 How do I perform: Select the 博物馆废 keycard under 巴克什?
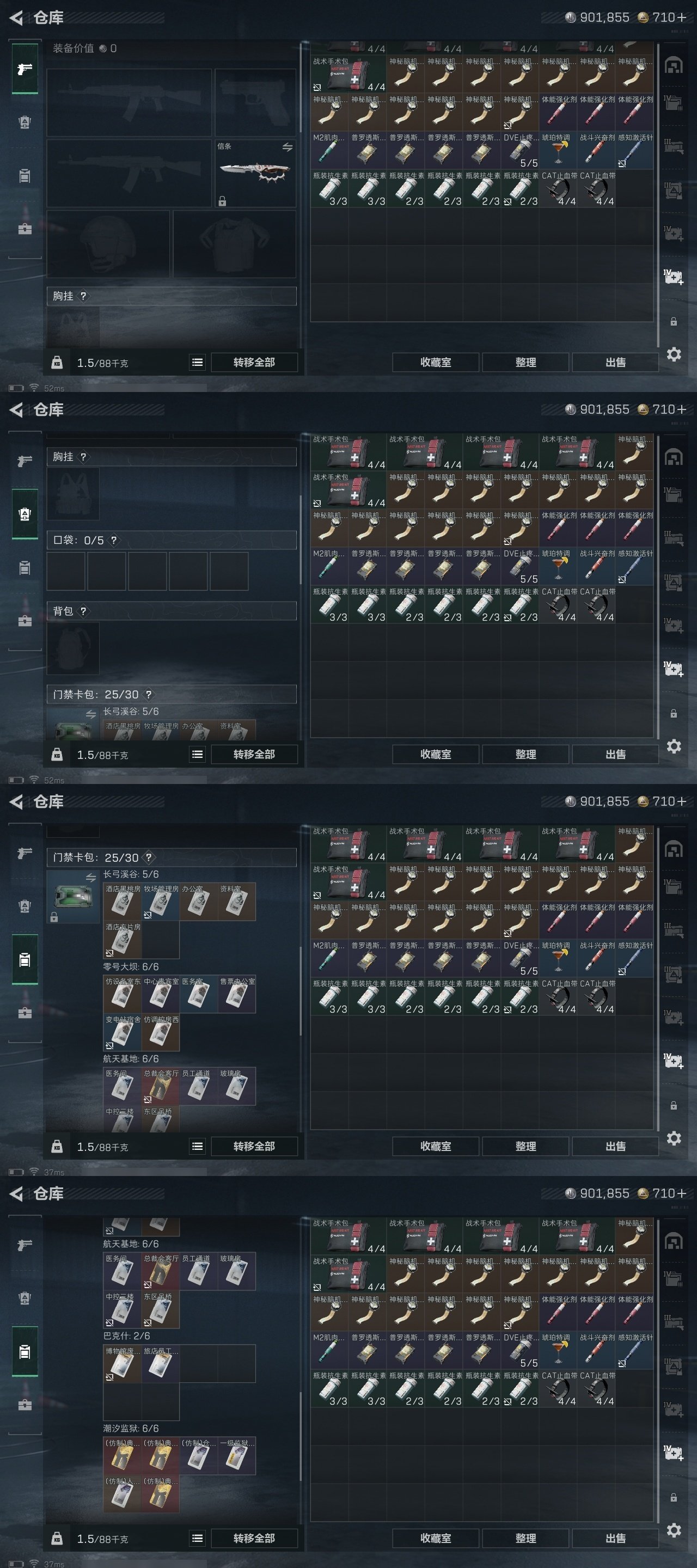click(x=123, y=1363)
